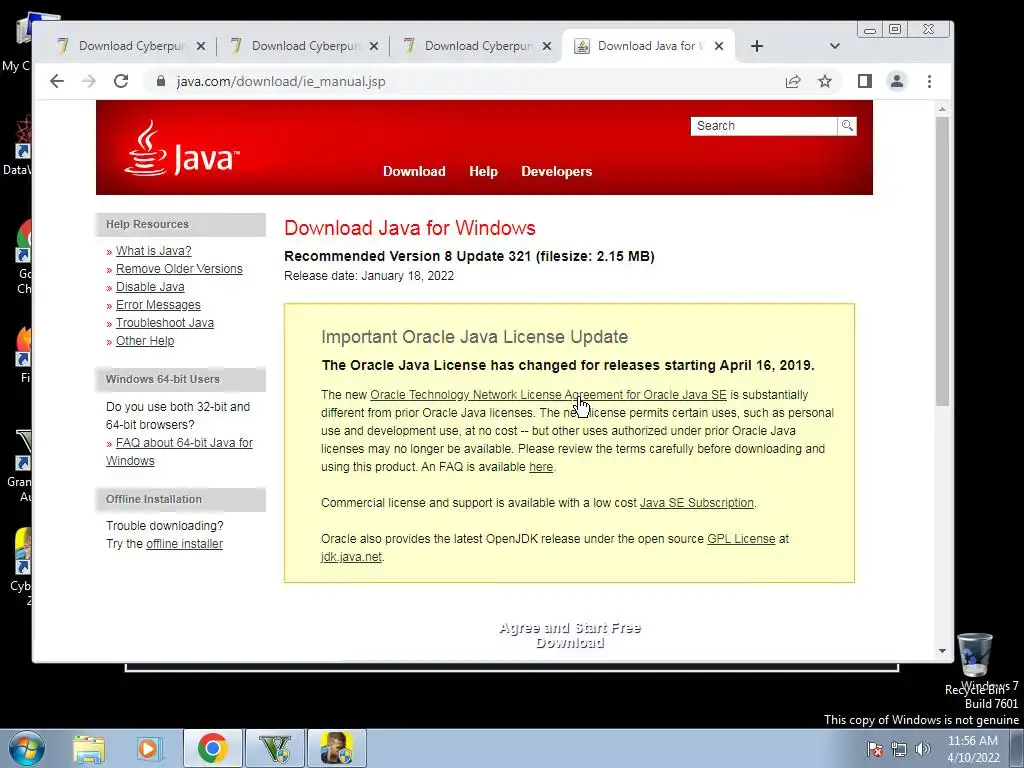1024x768 pixels.
Task: Click the network tray icon
Action: click(x=899, y=749)
